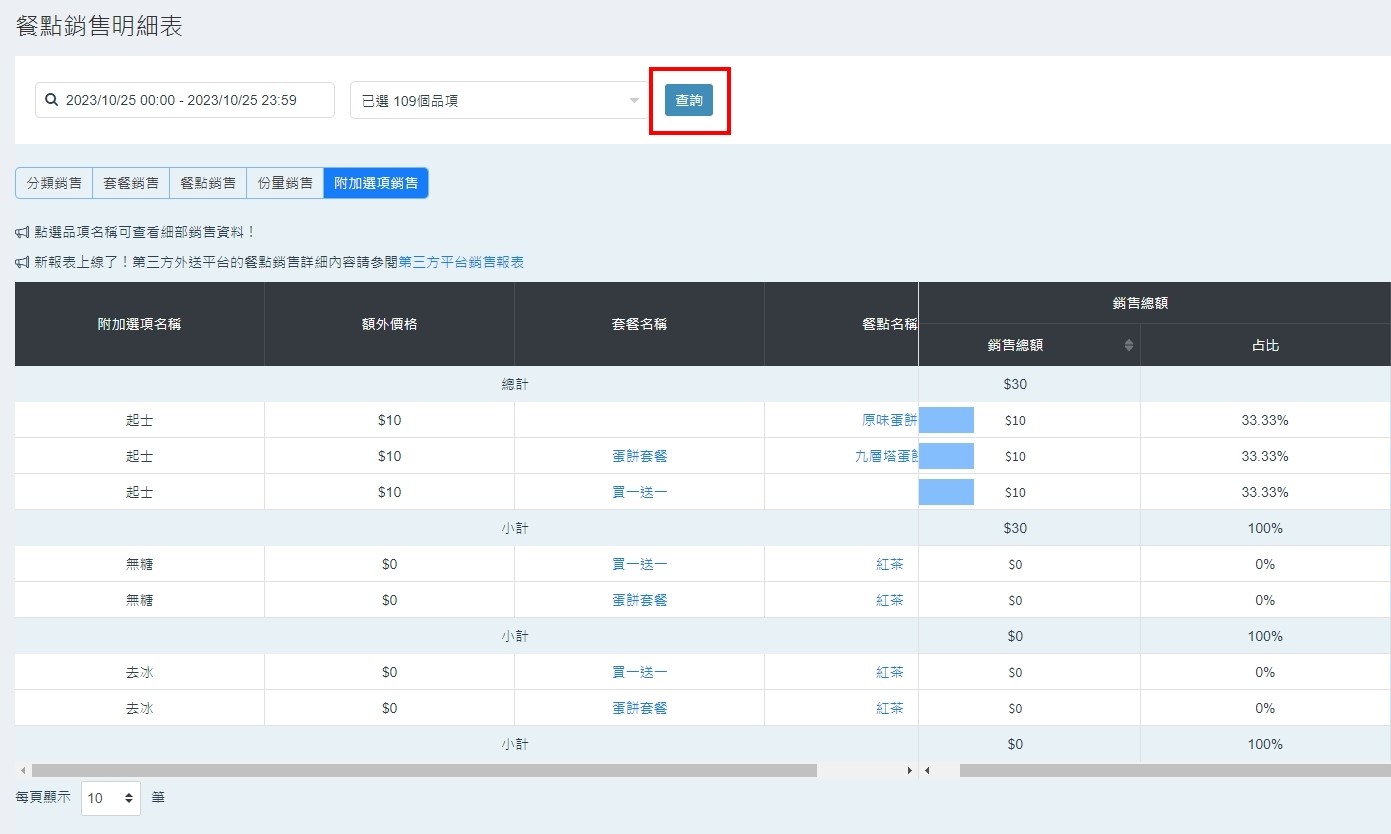Select the 份量銷售 tab
Screen dimensions: 1391x834
pyautogui.click(x=285, y=183)
